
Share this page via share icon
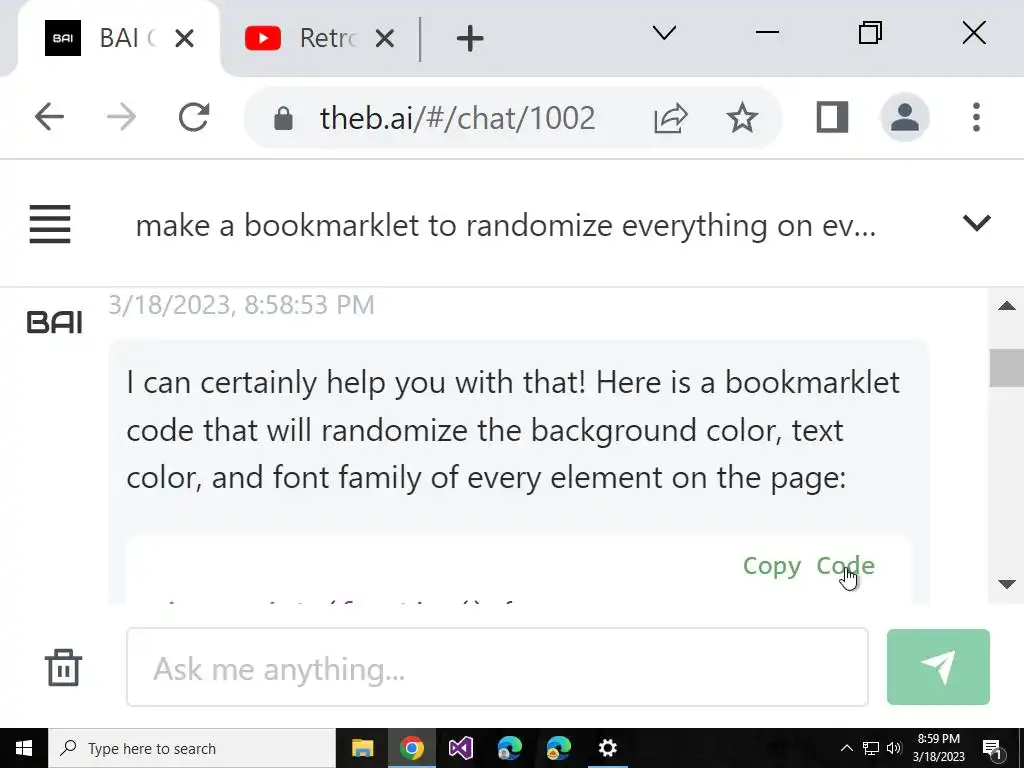[x=671, y=118]
